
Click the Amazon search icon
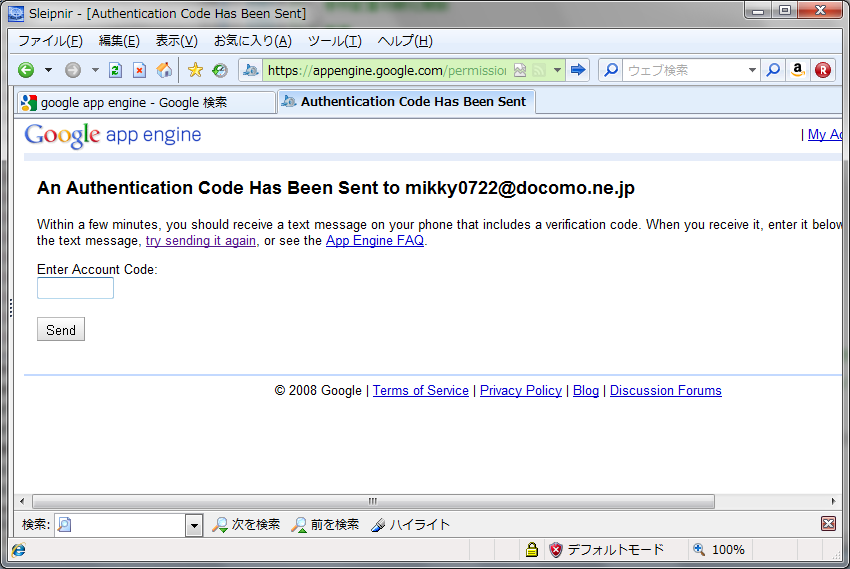coord(797,70)
